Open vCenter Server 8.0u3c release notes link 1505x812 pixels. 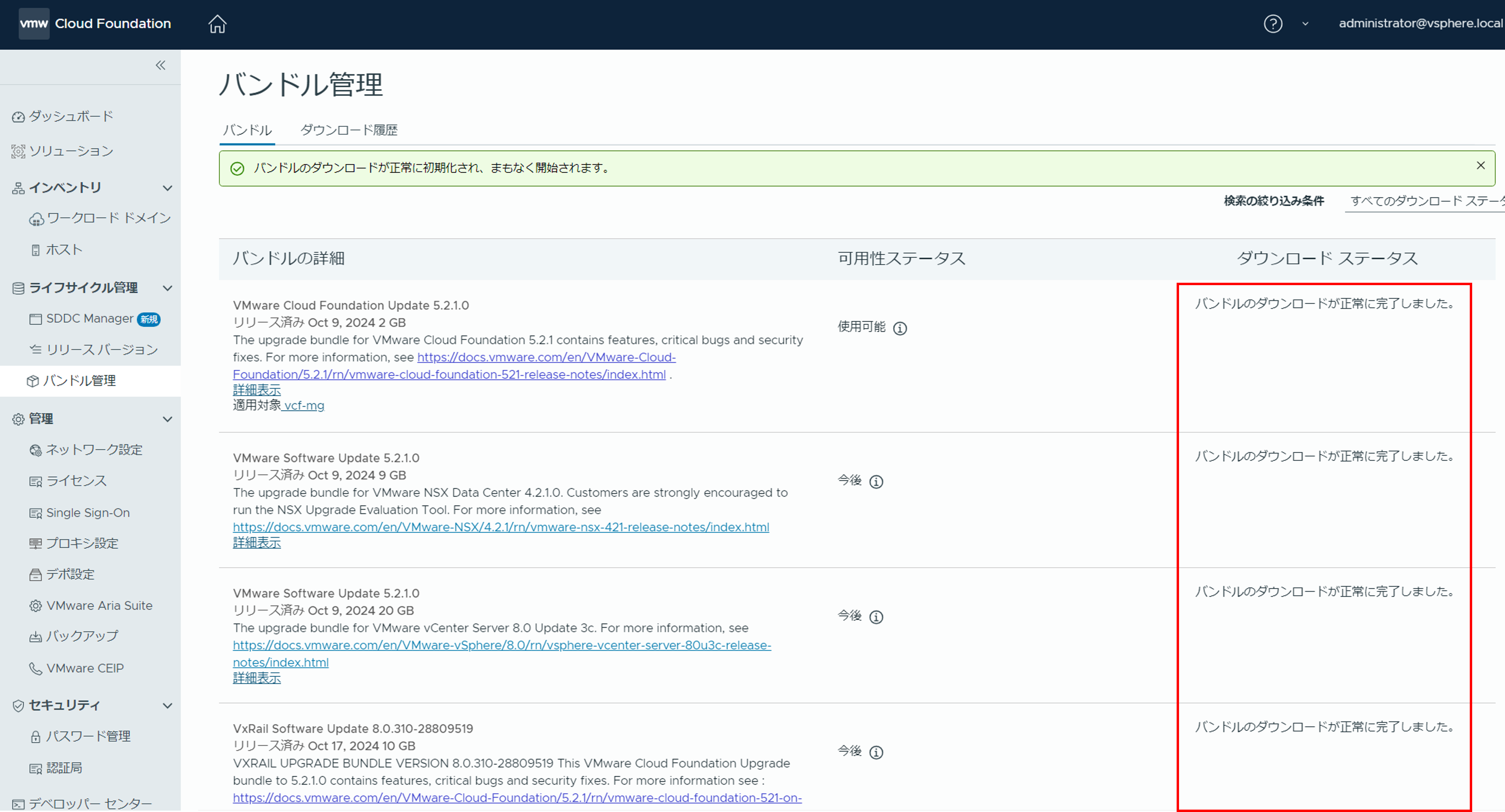coord(502,654)
